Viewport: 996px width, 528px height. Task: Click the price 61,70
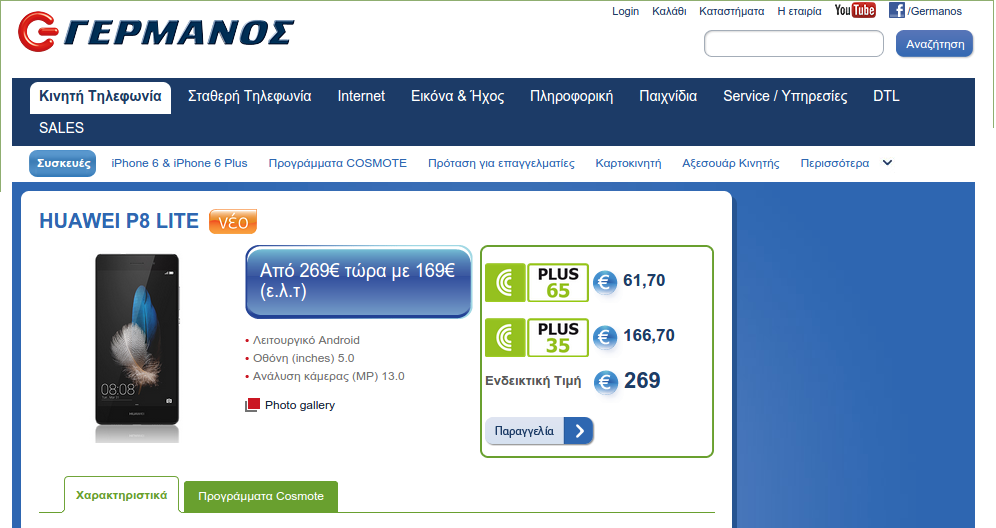[644, 280]
